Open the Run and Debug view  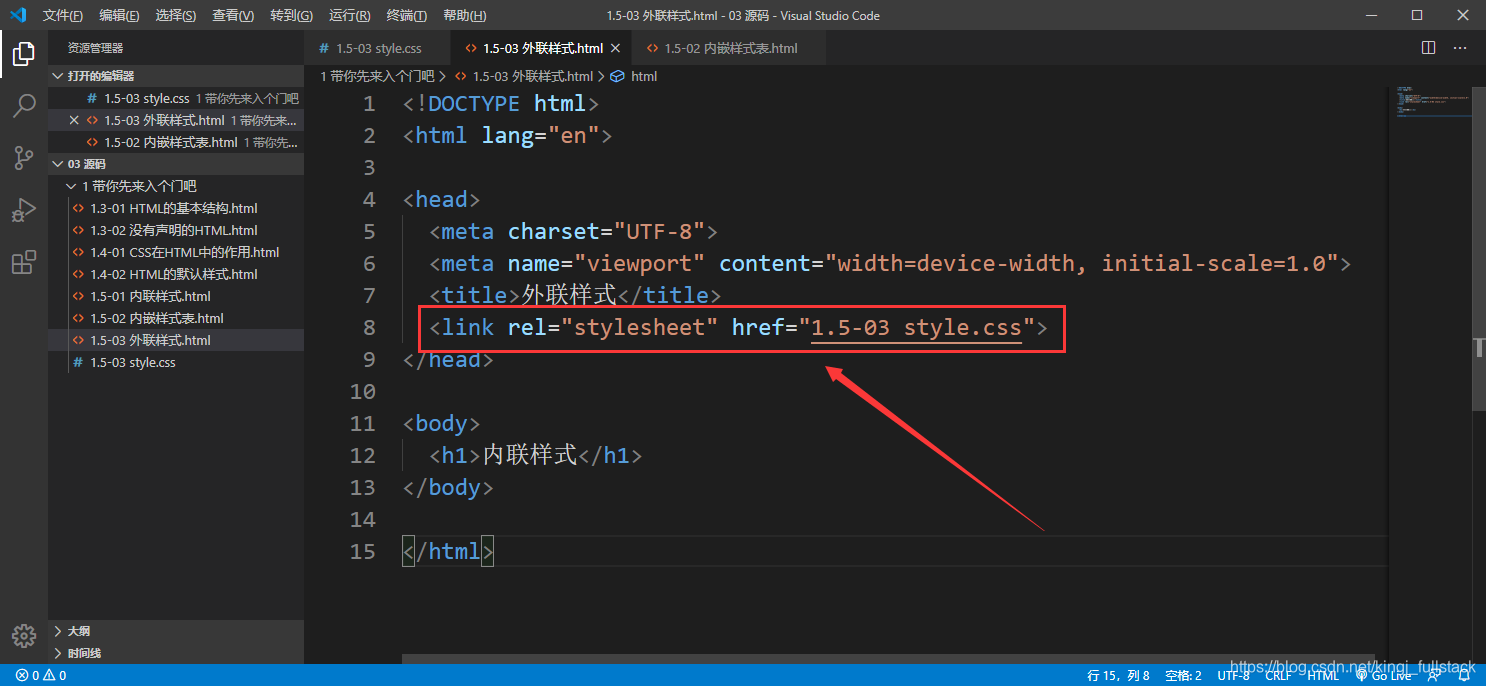[24, 210]
